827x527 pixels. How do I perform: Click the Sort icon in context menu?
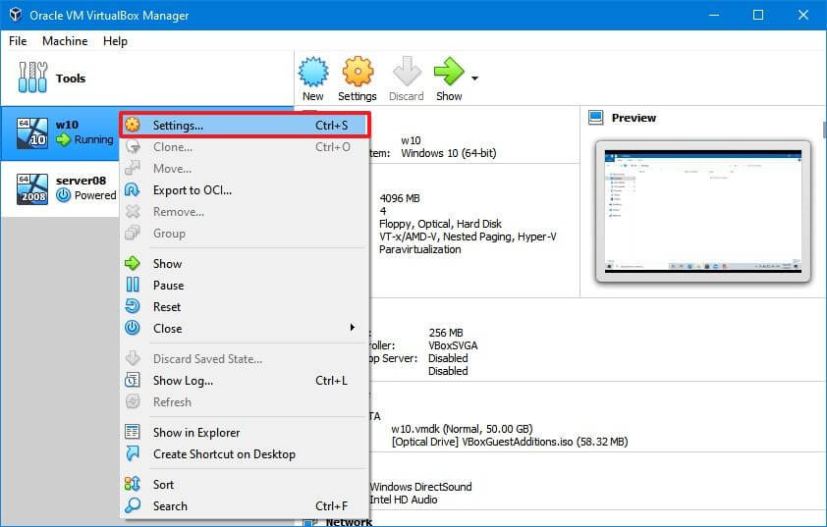tap(132, 484)
